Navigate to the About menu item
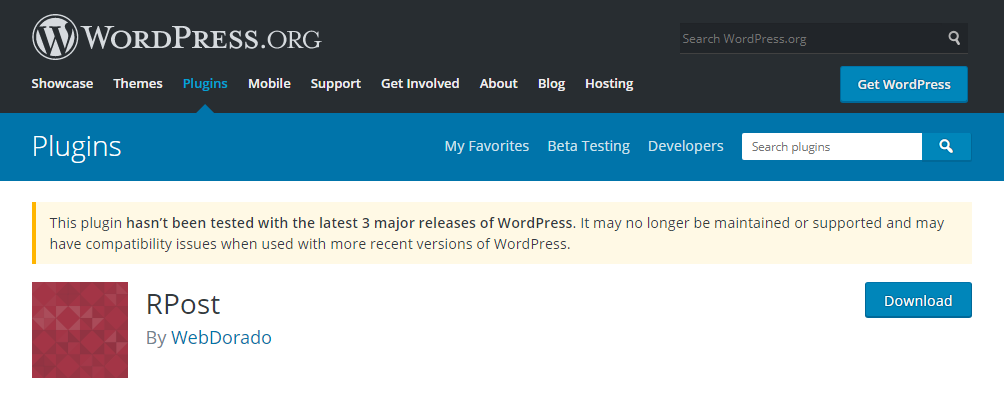The image size is (1004, 406). (498, 84)
